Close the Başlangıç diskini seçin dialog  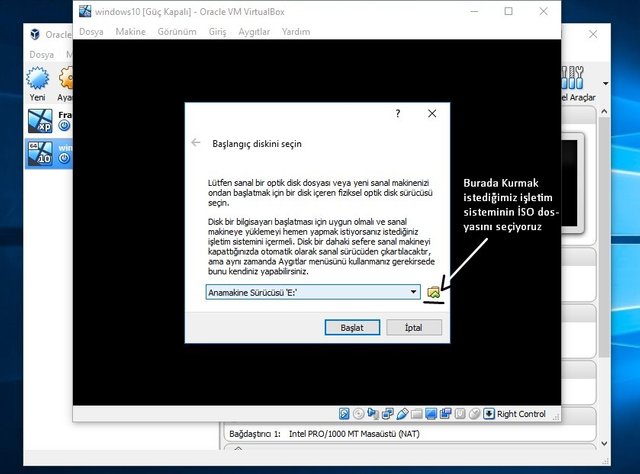(x=432, y=113)
